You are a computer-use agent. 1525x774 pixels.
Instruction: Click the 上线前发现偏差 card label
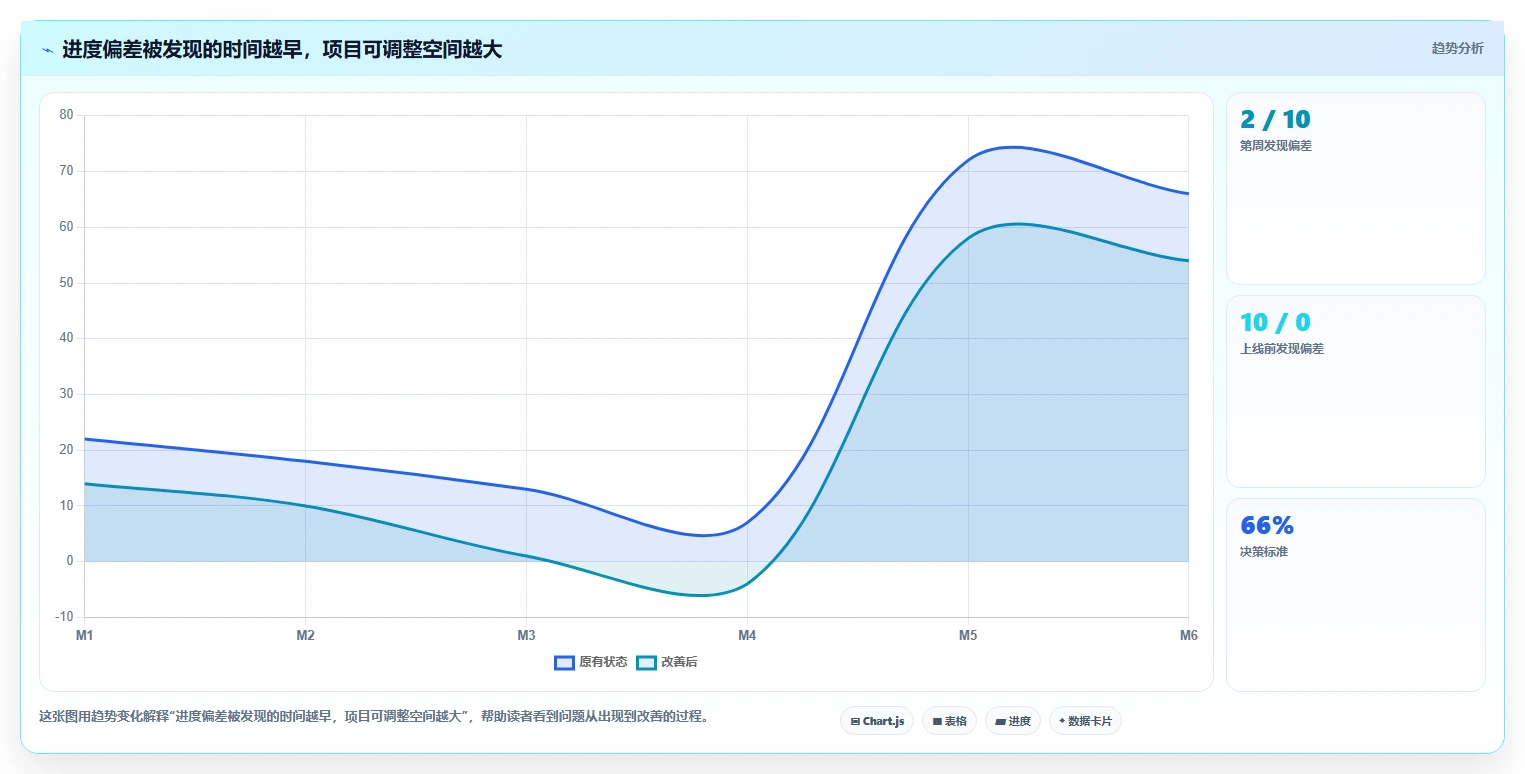coord(1282,349)
